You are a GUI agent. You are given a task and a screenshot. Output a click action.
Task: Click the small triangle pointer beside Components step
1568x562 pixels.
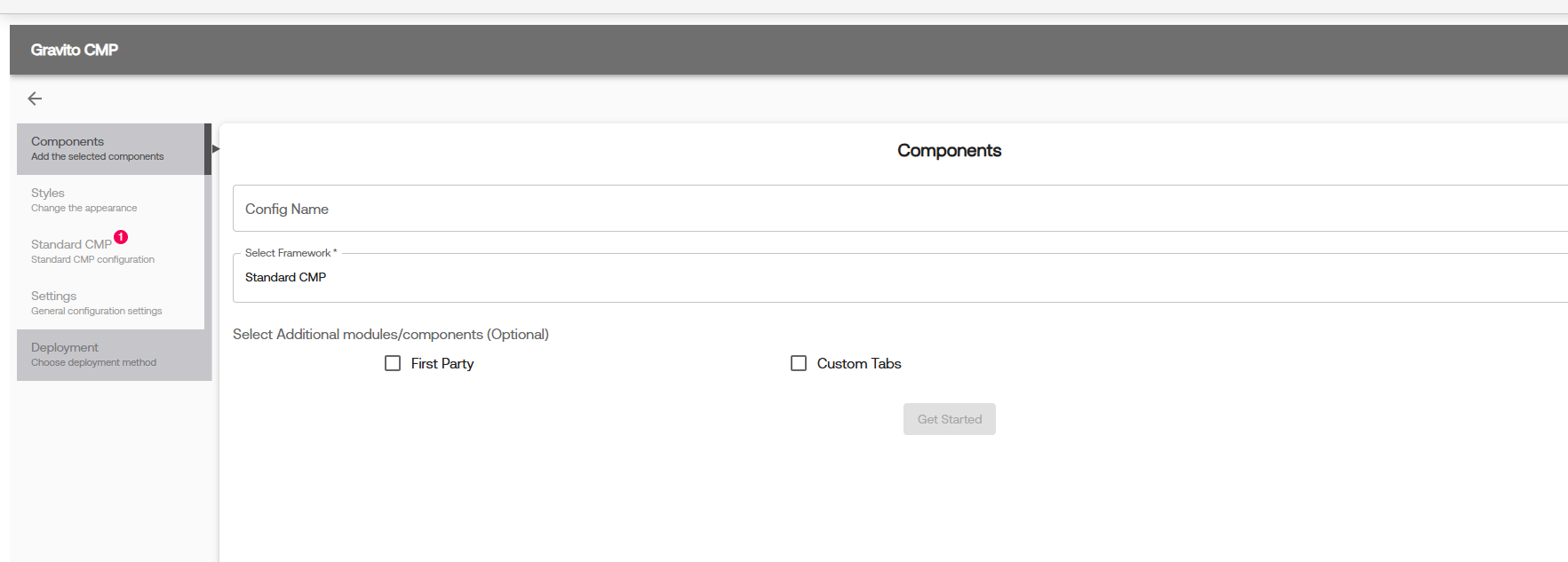point(216,148)
